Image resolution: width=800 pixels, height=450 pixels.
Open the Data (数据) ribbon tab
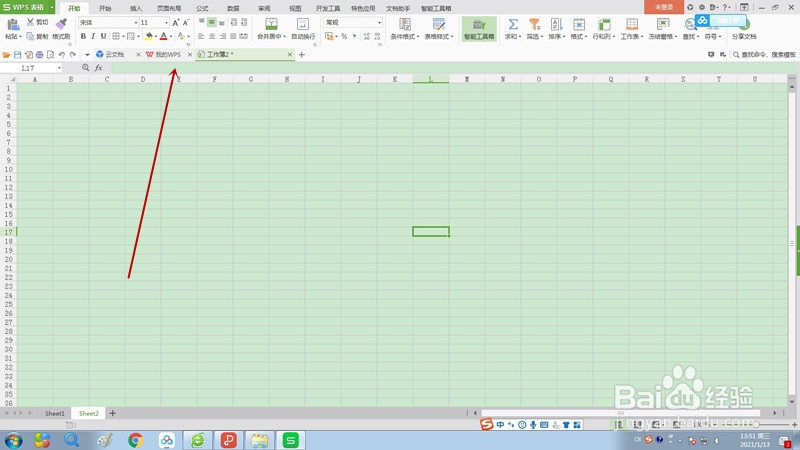233,8
